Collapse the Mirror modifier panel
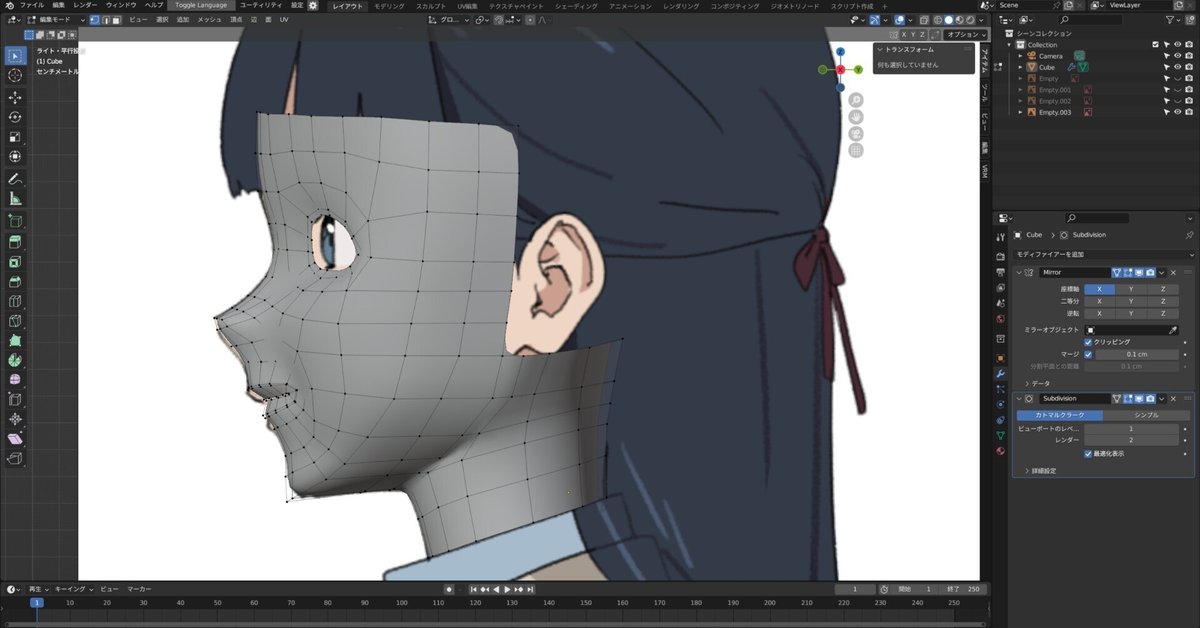This screenshot has width=1200, height=628. (1019, 272)
